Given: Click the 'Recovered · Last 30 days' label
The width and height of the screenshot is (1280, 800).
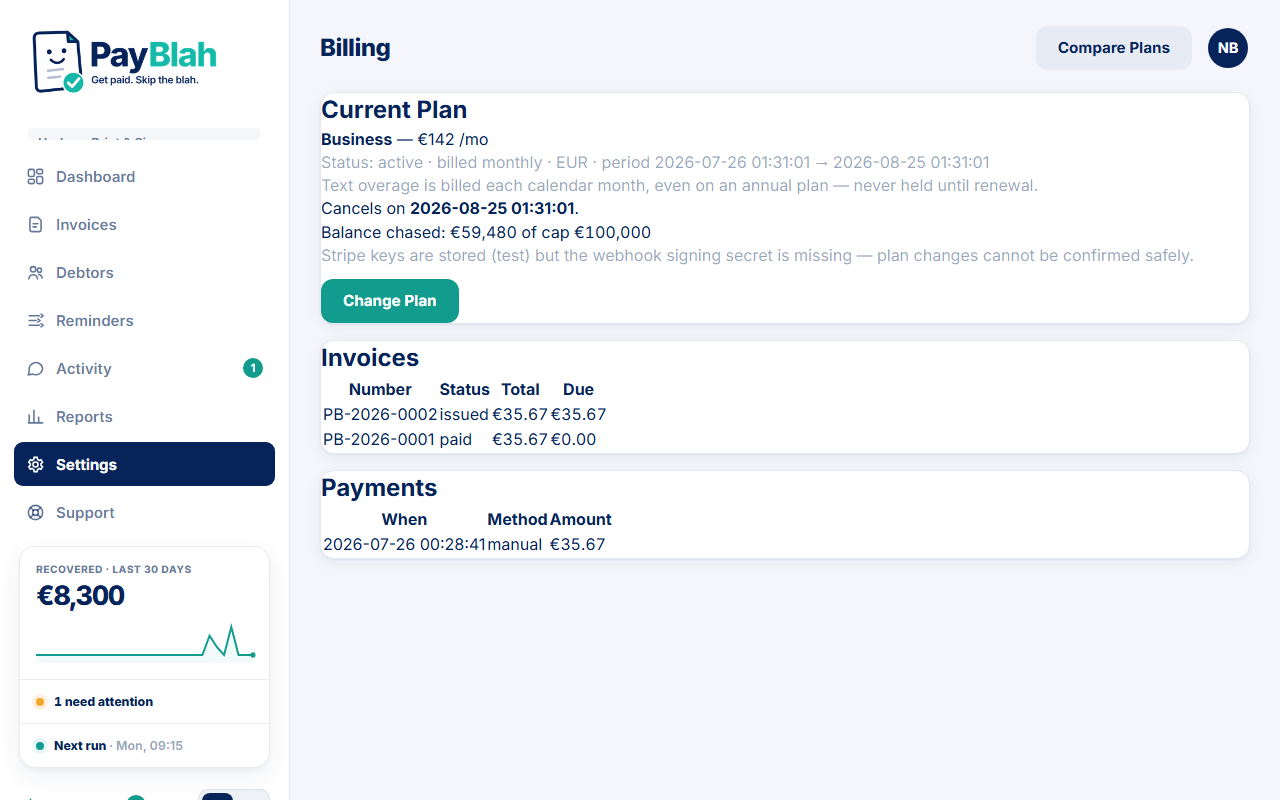Looking at the screenshot, I should [x=114, y=569].
